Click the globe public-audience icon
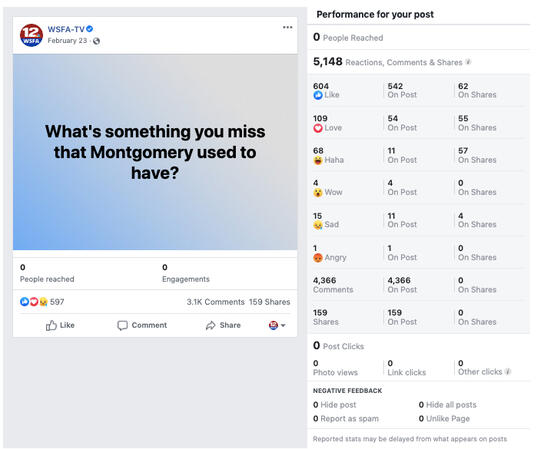The image size is (547, 449). 96,41
